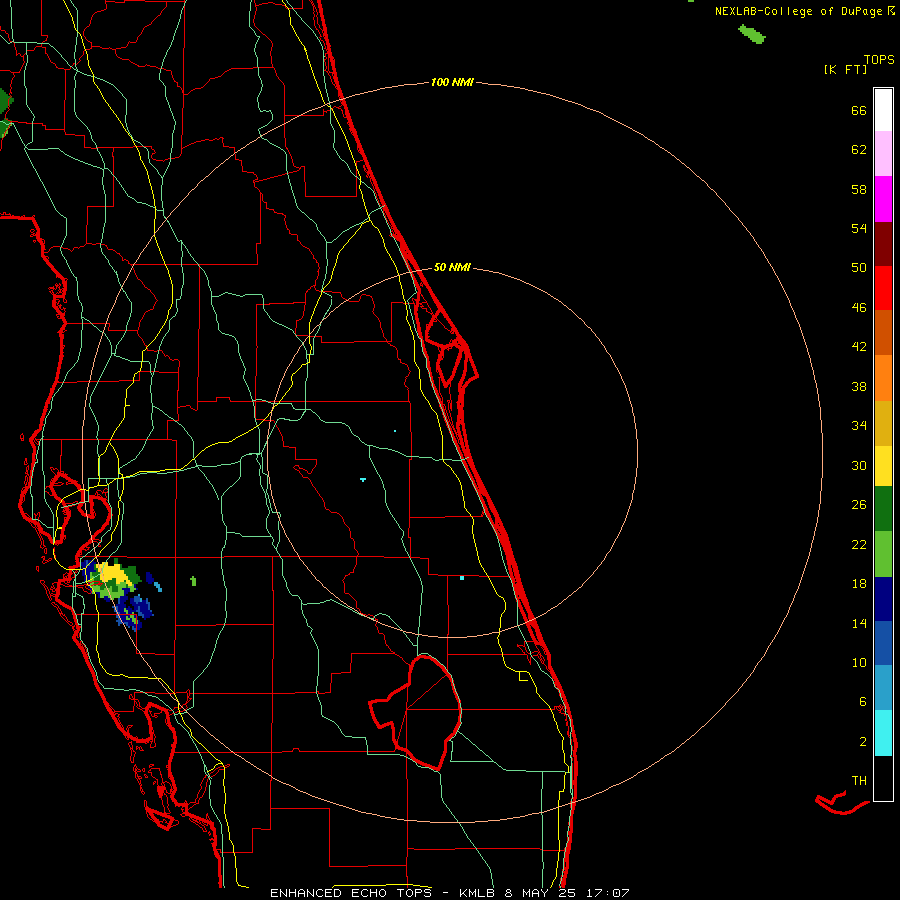Click the light blue 6 kft legend swatch
Viewport: 900px width, 900px height.
(883, 687)
